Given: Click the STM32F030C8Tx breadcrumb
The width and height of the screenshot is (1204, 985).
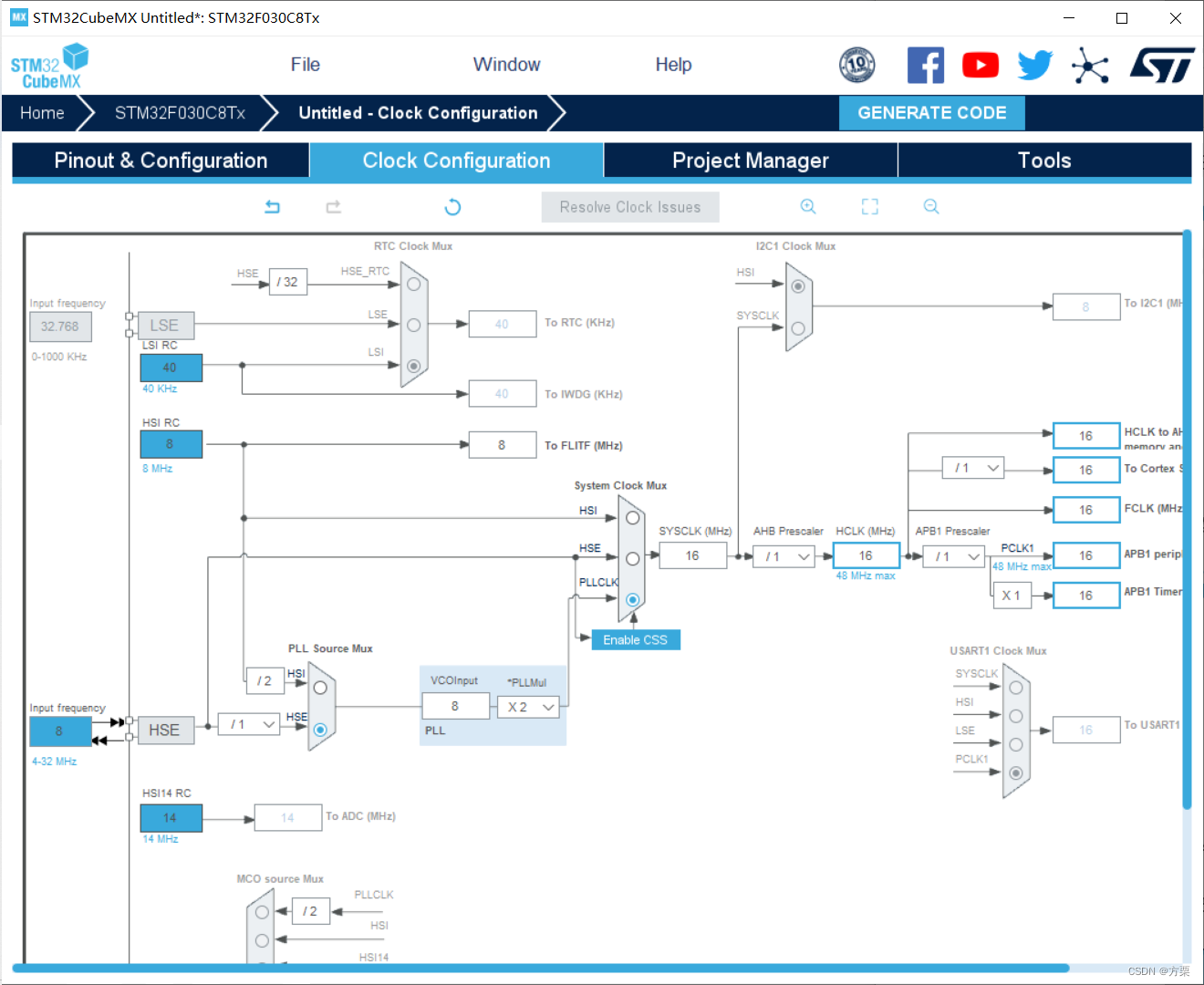Looking at the screenshot, I should pos(180,113).
